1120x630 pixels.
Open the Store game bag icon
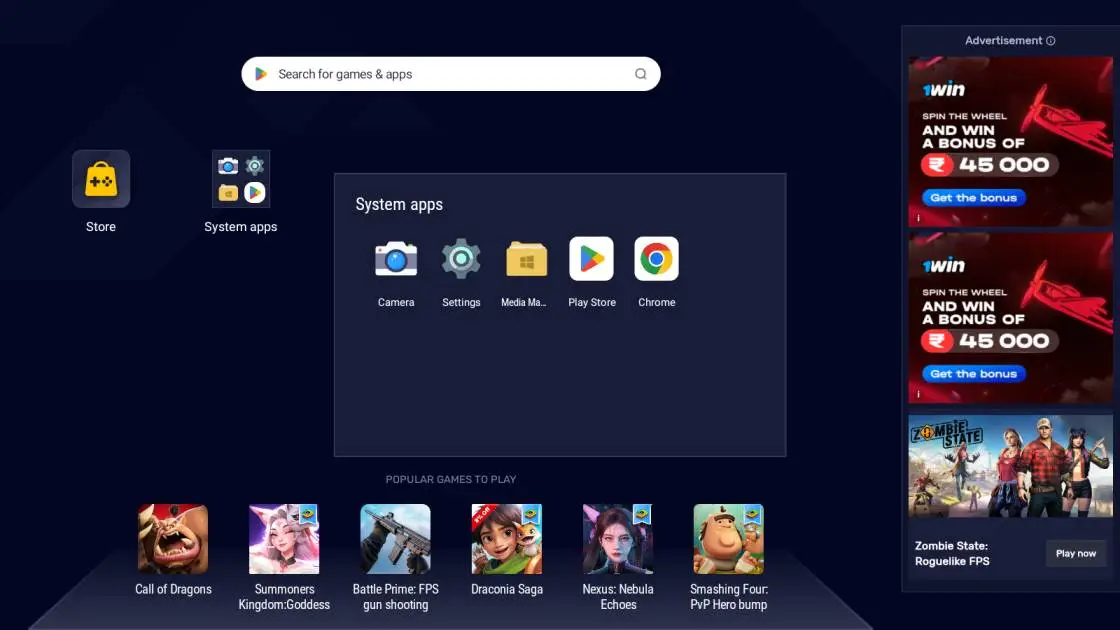[x=101, y=179]
